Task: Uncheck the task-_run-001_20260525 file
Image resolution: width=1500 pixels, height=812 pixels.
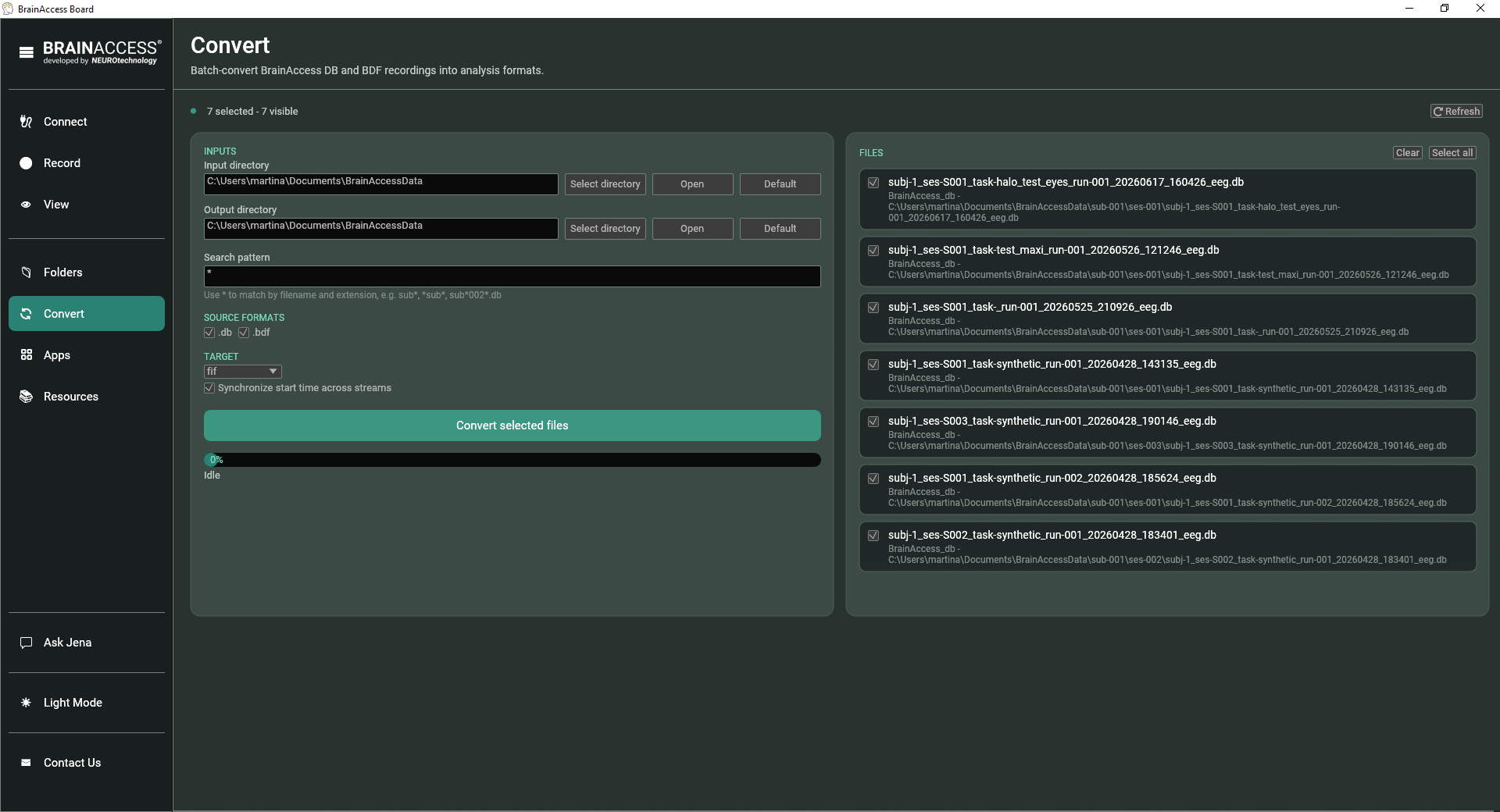Action: tap(873, 308)
